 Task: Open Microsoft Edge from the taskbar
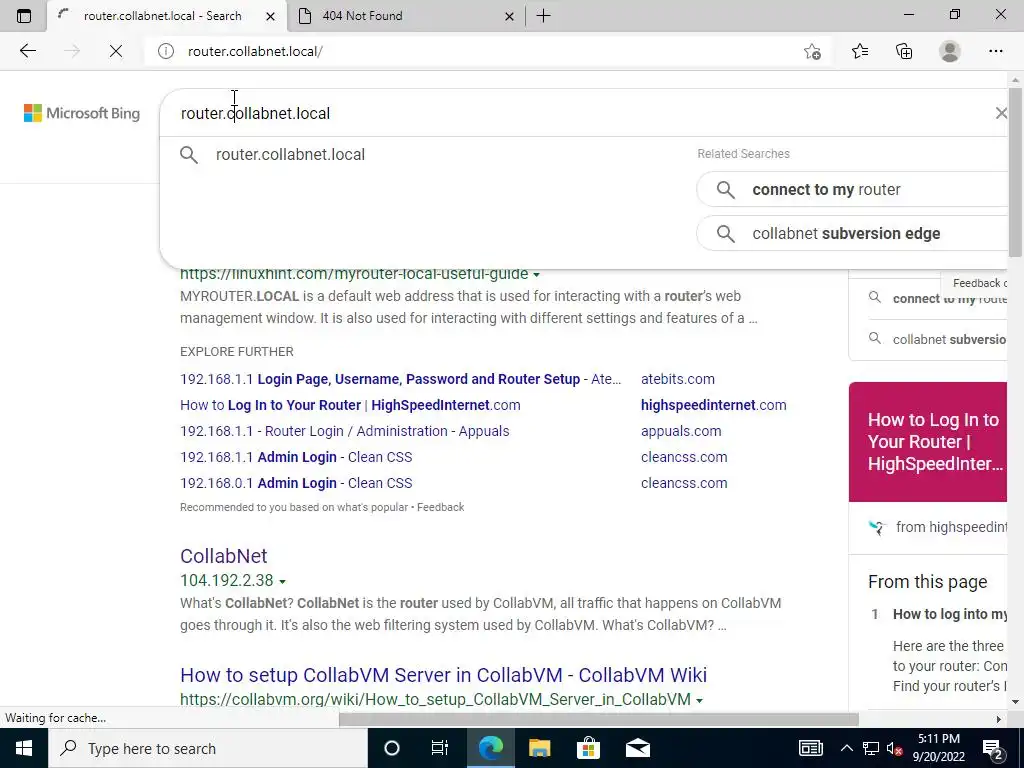coord(491,748)
